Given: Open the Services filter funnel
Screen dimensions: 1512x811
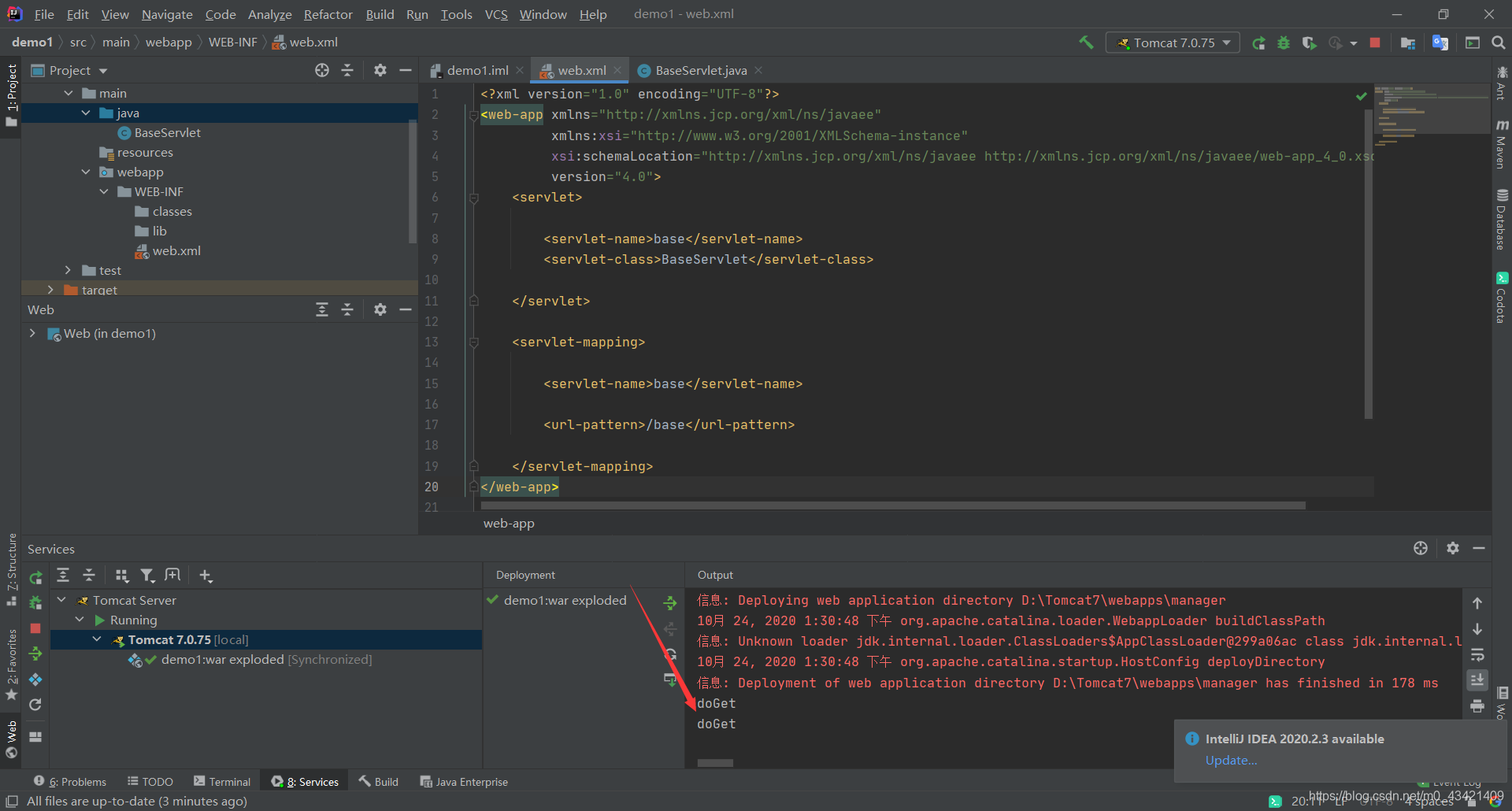Looking at the screenshot, I should pos(147,576).
